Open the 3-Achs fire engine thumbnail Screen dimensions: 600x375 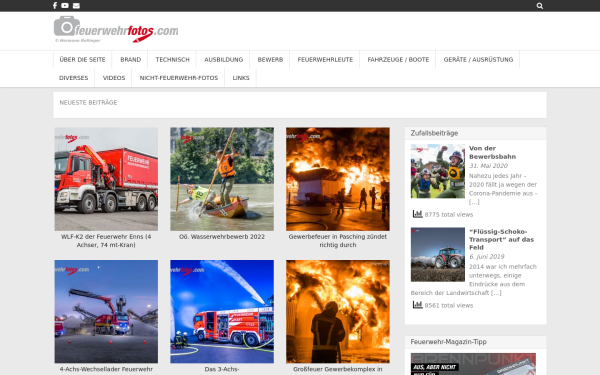click(x=222, y=311)
